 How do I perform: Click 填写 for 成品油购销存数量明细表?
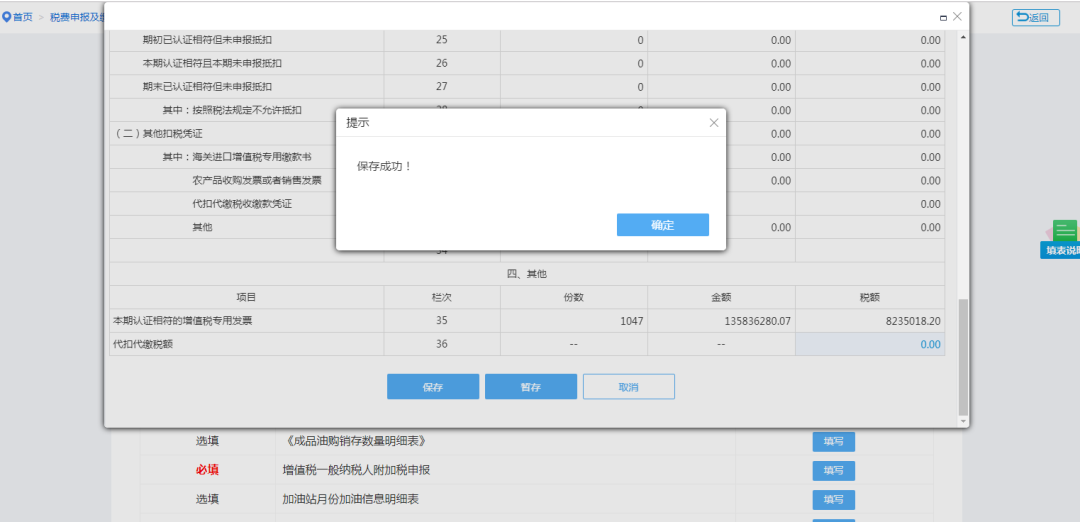point(833,441)
